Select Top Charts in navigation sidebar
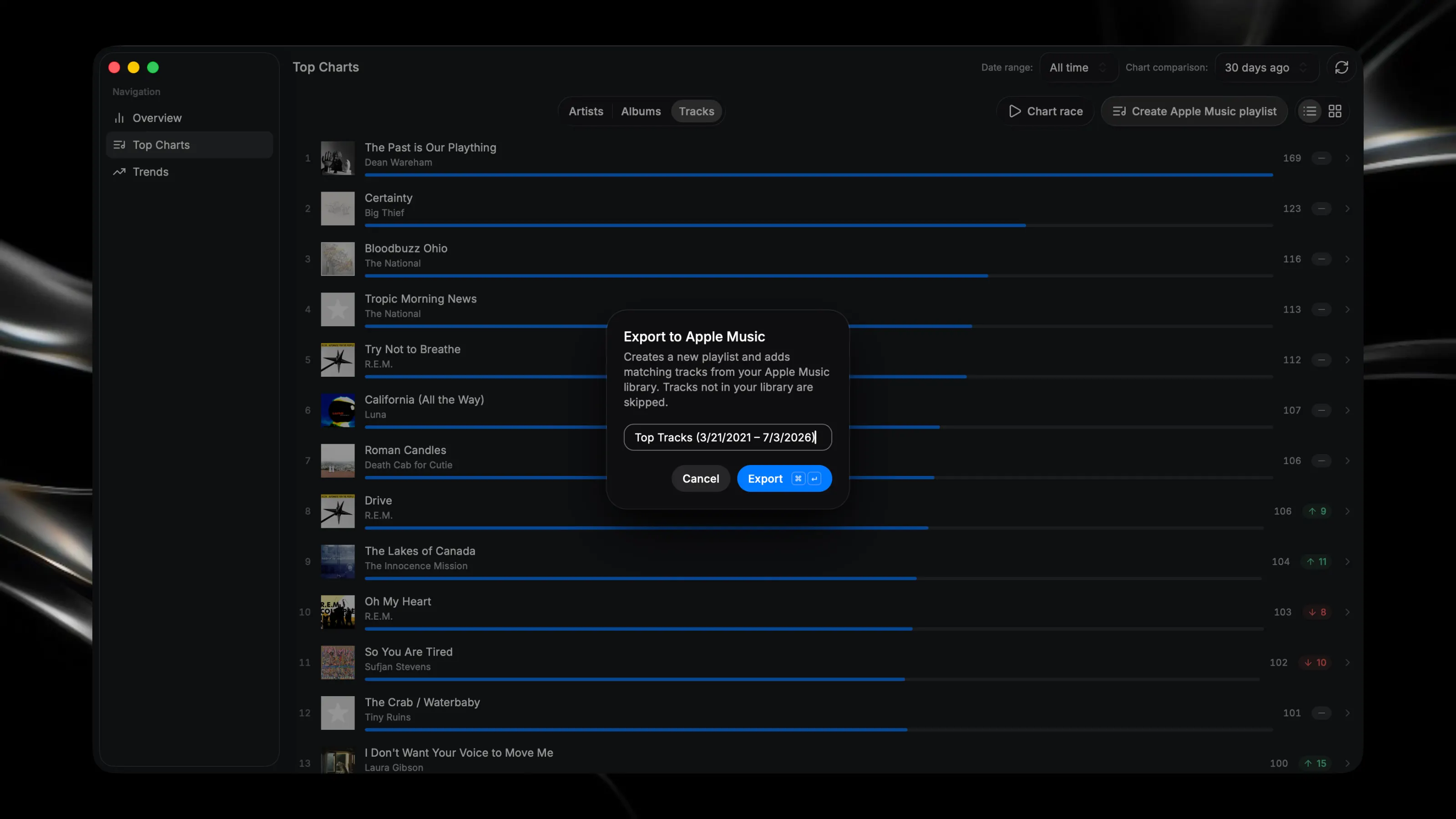 pyautogui.click(x=189, y=145)
